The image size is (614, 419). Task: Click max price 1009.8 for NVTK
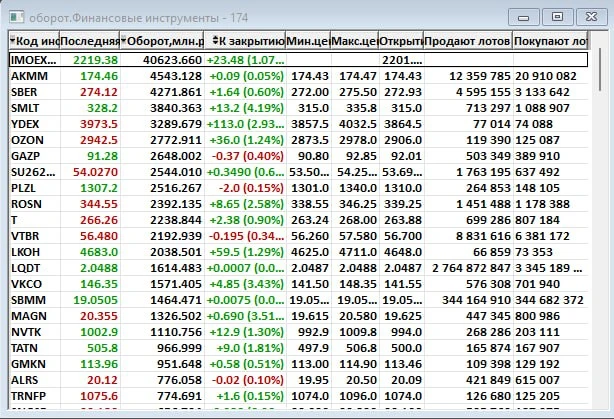358,332
